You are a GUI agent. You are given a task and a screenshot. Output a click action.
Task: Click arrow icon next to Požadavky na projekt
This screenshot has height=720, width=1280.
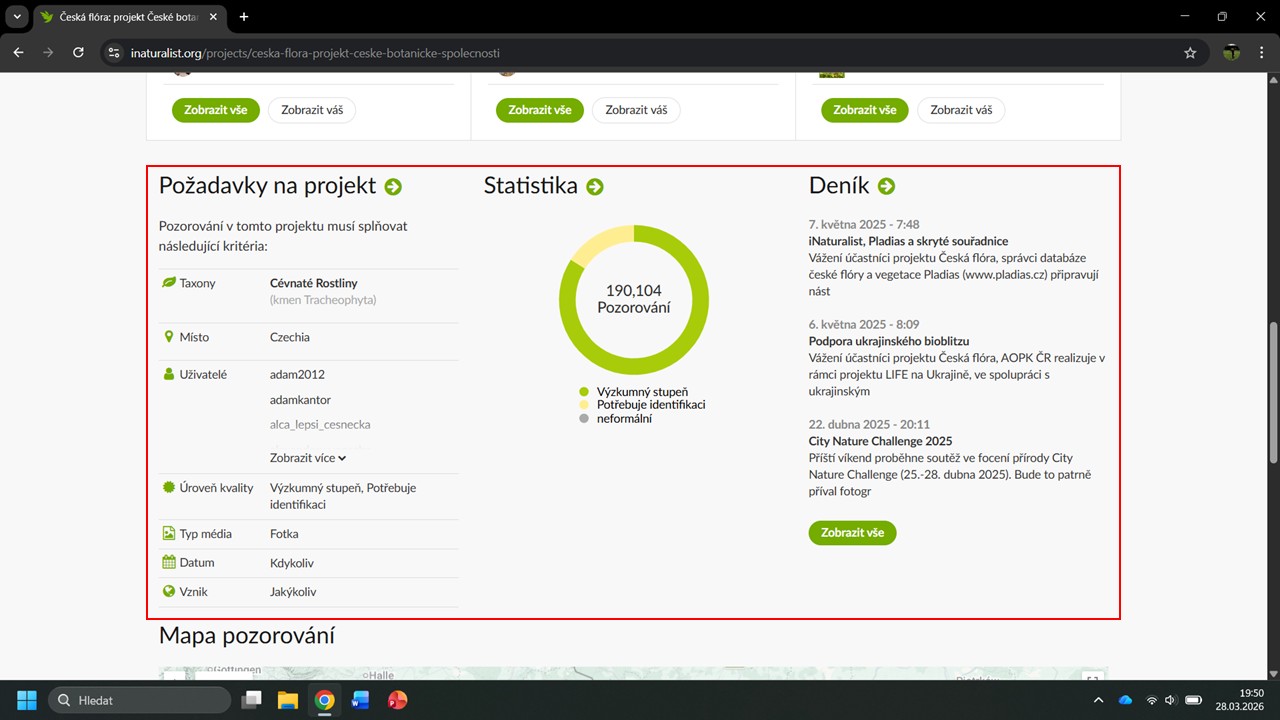(x=393, y=187)
